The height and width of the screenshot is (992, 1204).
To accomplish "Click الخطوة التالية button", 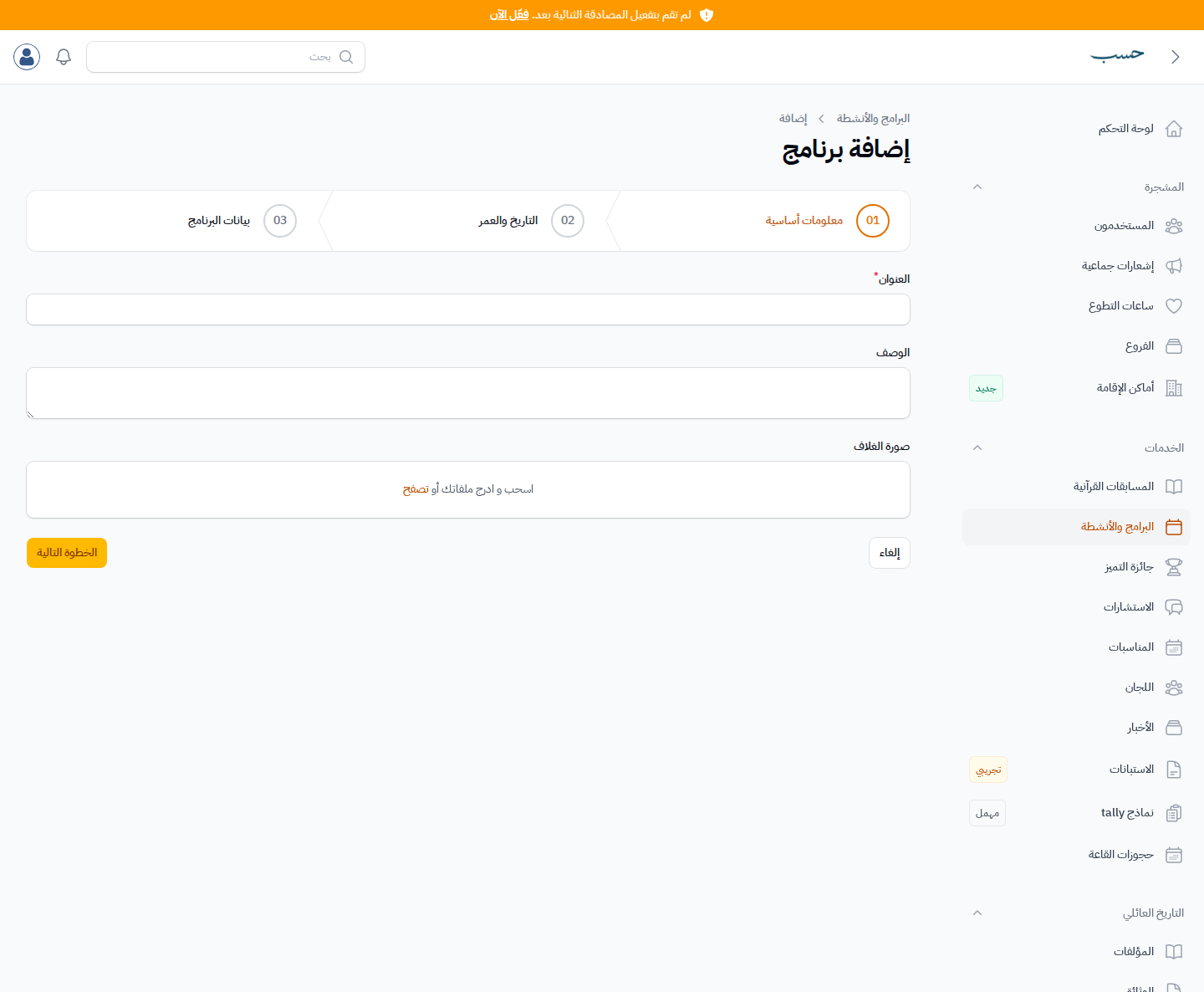I will pyautogui.click(x=67, y=553).
